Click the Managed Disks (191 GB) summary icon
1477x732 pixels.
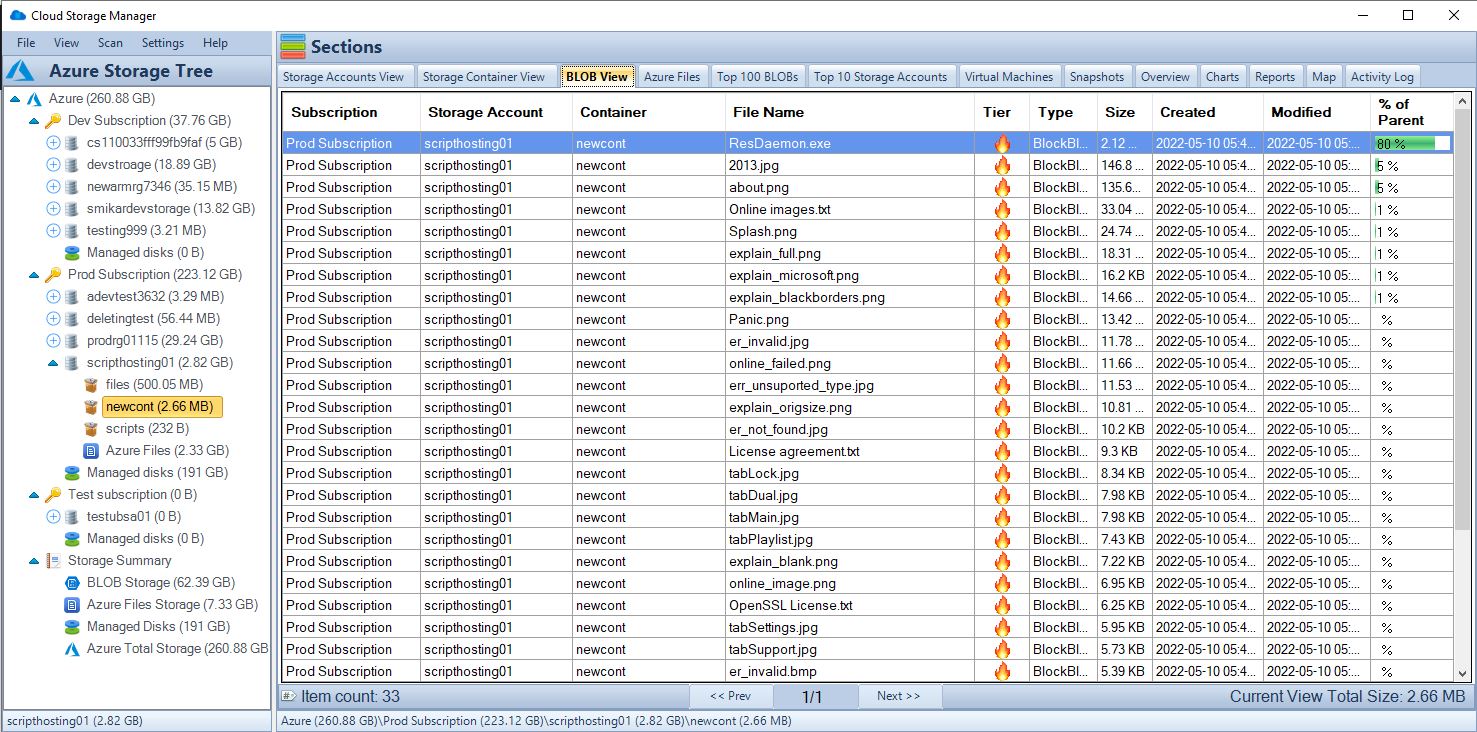[72, 627]
